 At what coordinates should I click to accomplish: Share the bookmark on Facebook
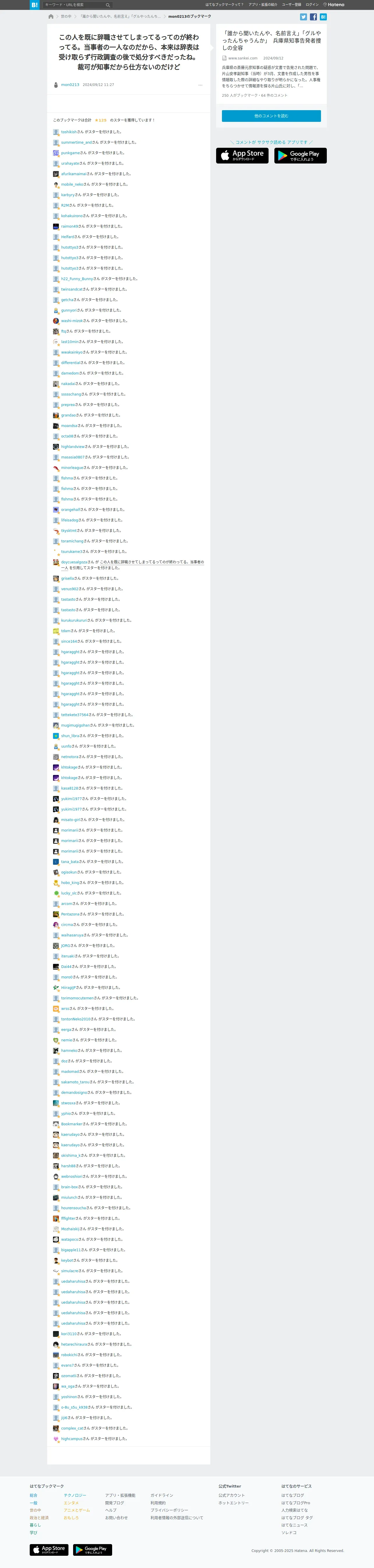coord(313,17)
